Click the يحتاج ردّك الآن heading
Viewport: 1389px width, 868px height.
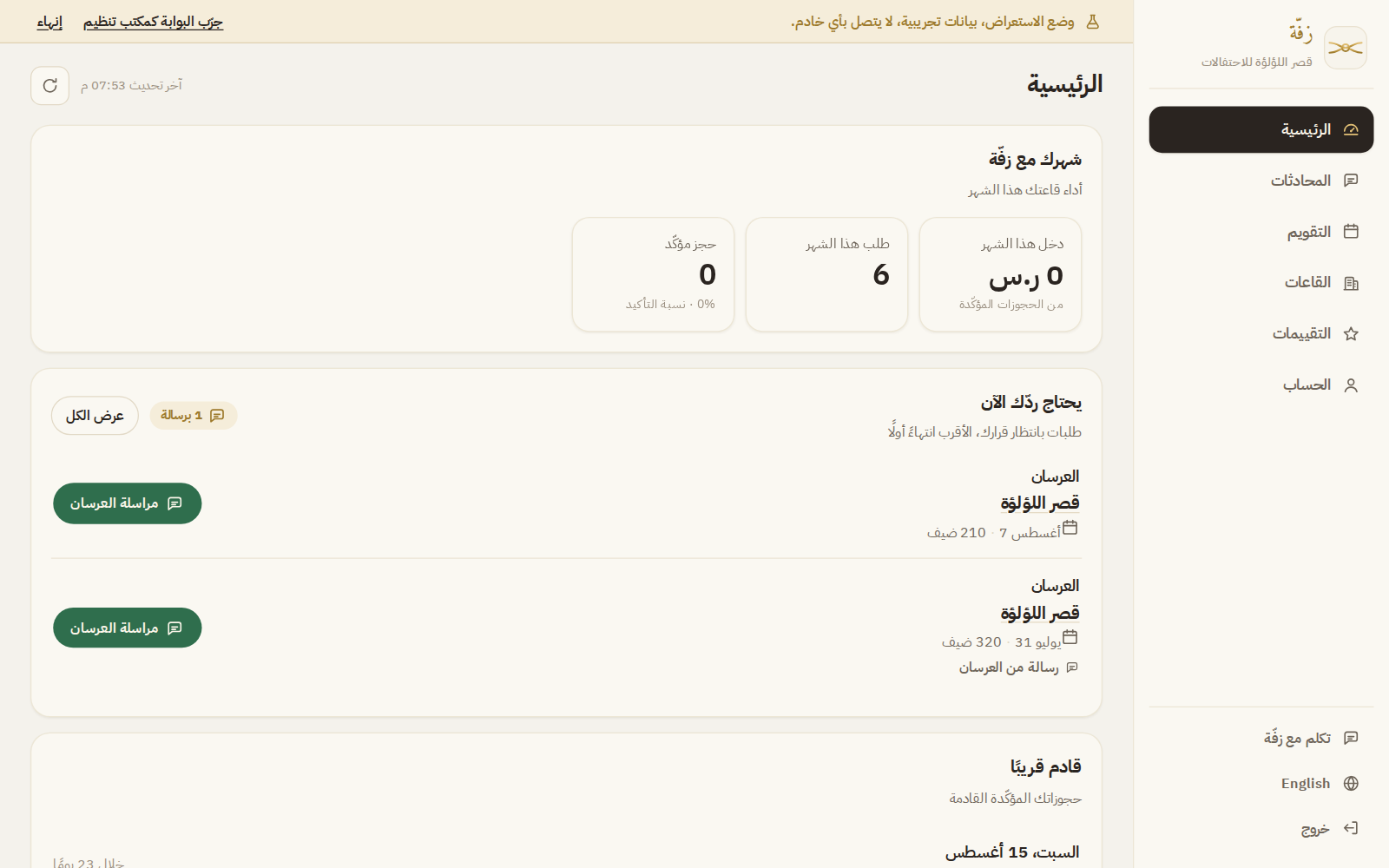[1031, 403]
